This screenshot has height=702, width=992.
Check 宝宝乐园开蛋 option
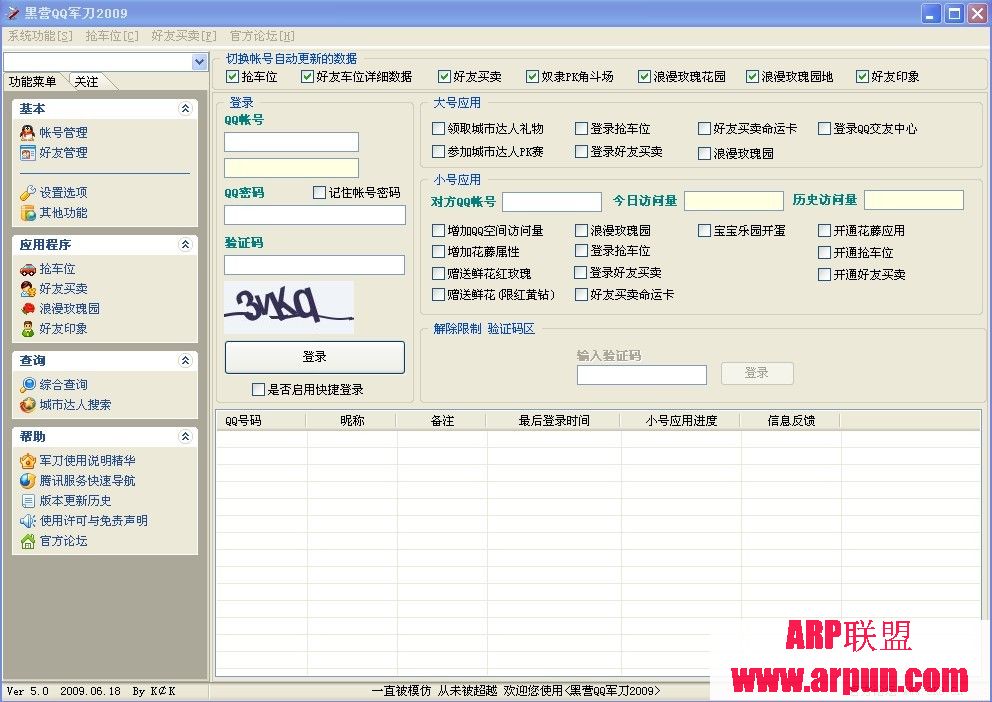point(704,230)
